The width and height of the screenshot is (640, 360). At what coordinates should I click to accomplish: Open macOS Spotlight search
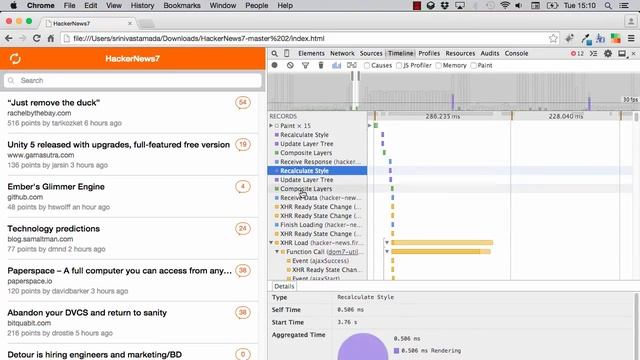point(608,6)
